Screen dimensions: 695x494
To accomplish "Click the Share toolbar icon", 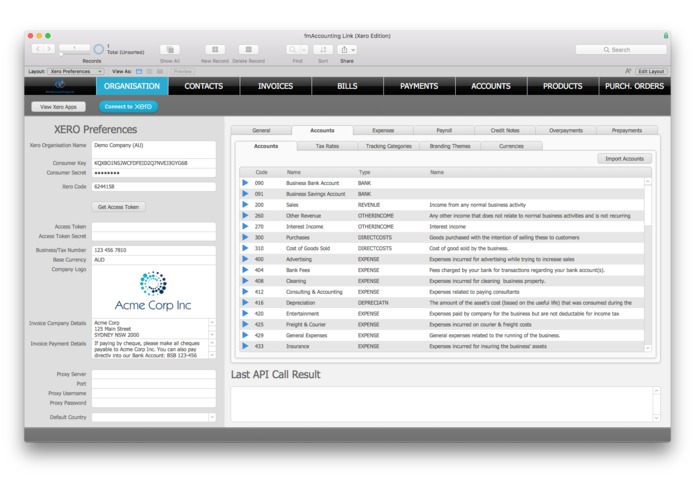I will tap(344, 50).
